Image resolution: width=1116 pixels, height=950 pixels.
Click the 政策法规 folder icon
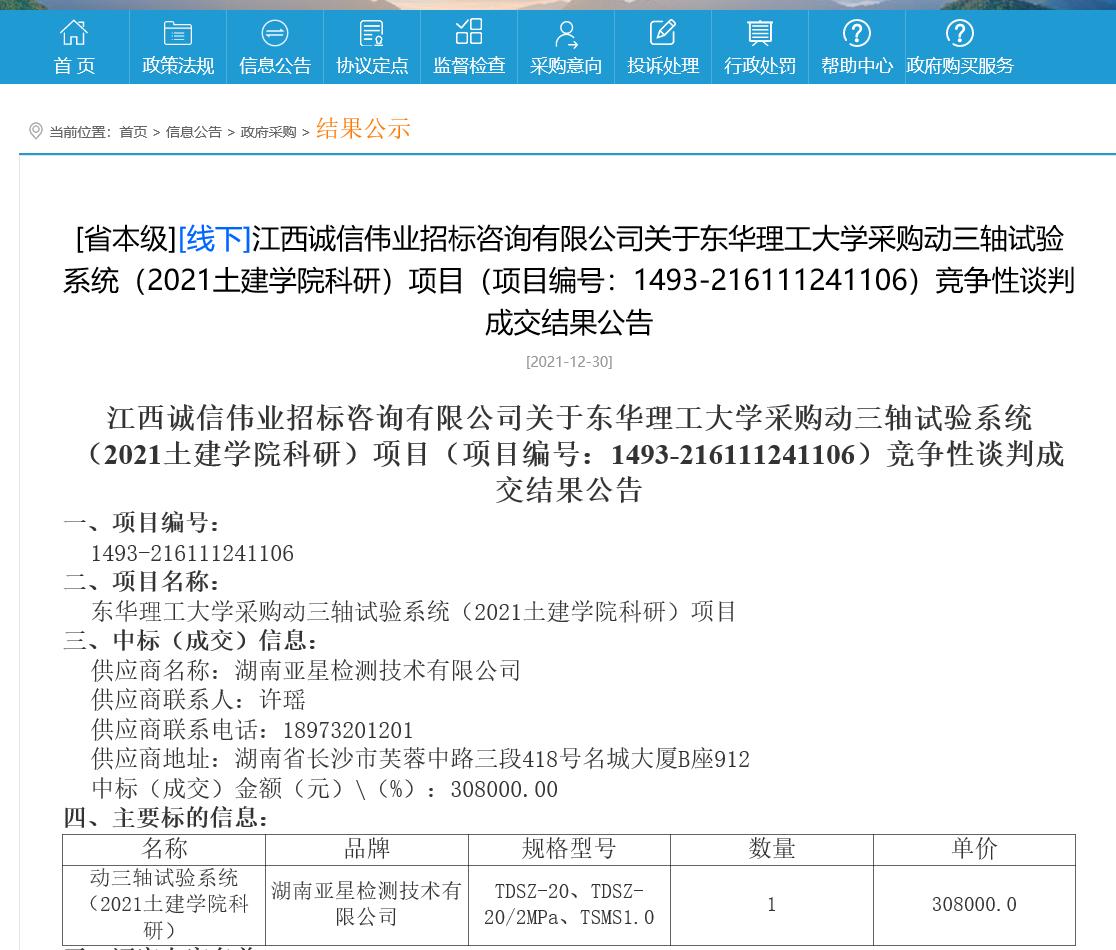pyautogui.click(x=178, y=33)
